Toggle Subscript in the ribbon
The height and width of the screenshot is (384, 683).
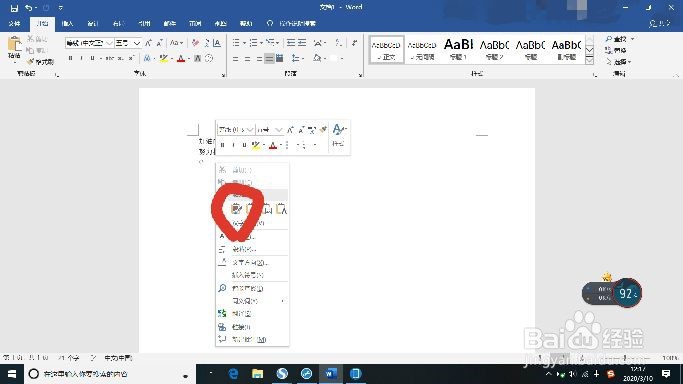pyautogui.click(x=121, y=58)
